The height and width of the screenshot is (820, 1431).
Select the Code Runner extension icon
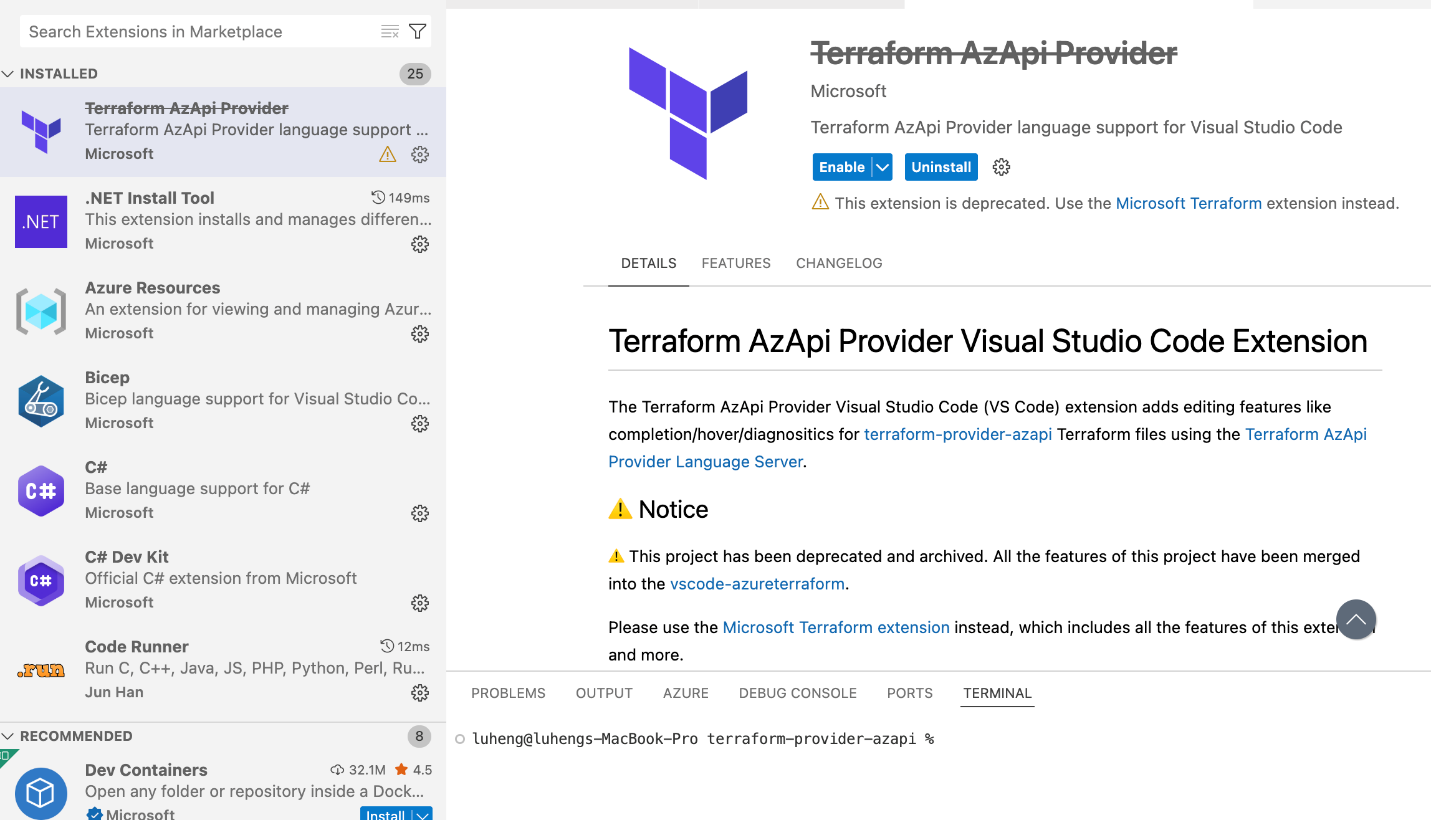pos(40,668)
